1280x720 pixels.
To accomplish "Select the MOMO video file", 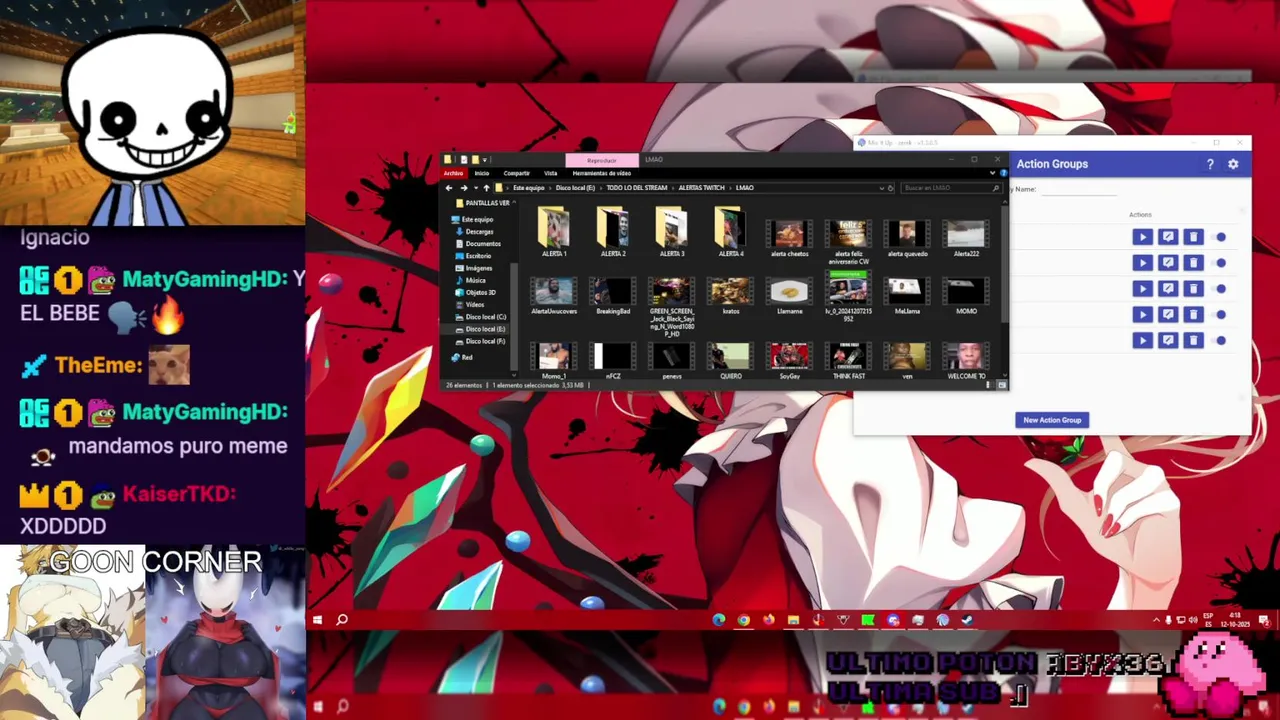I will click(x=966, y=295).
